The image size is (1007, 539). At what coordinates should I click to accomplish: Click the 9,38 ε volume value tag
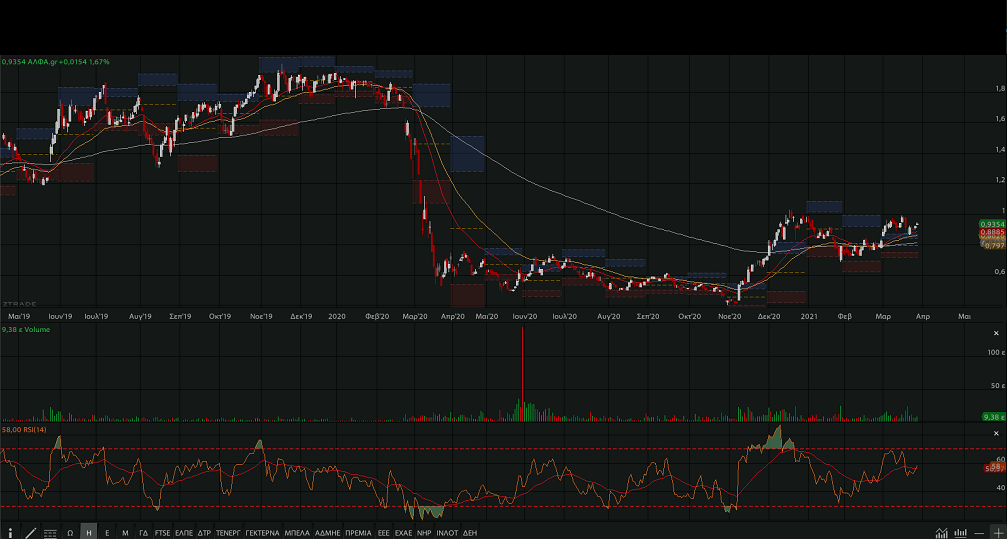994,417
